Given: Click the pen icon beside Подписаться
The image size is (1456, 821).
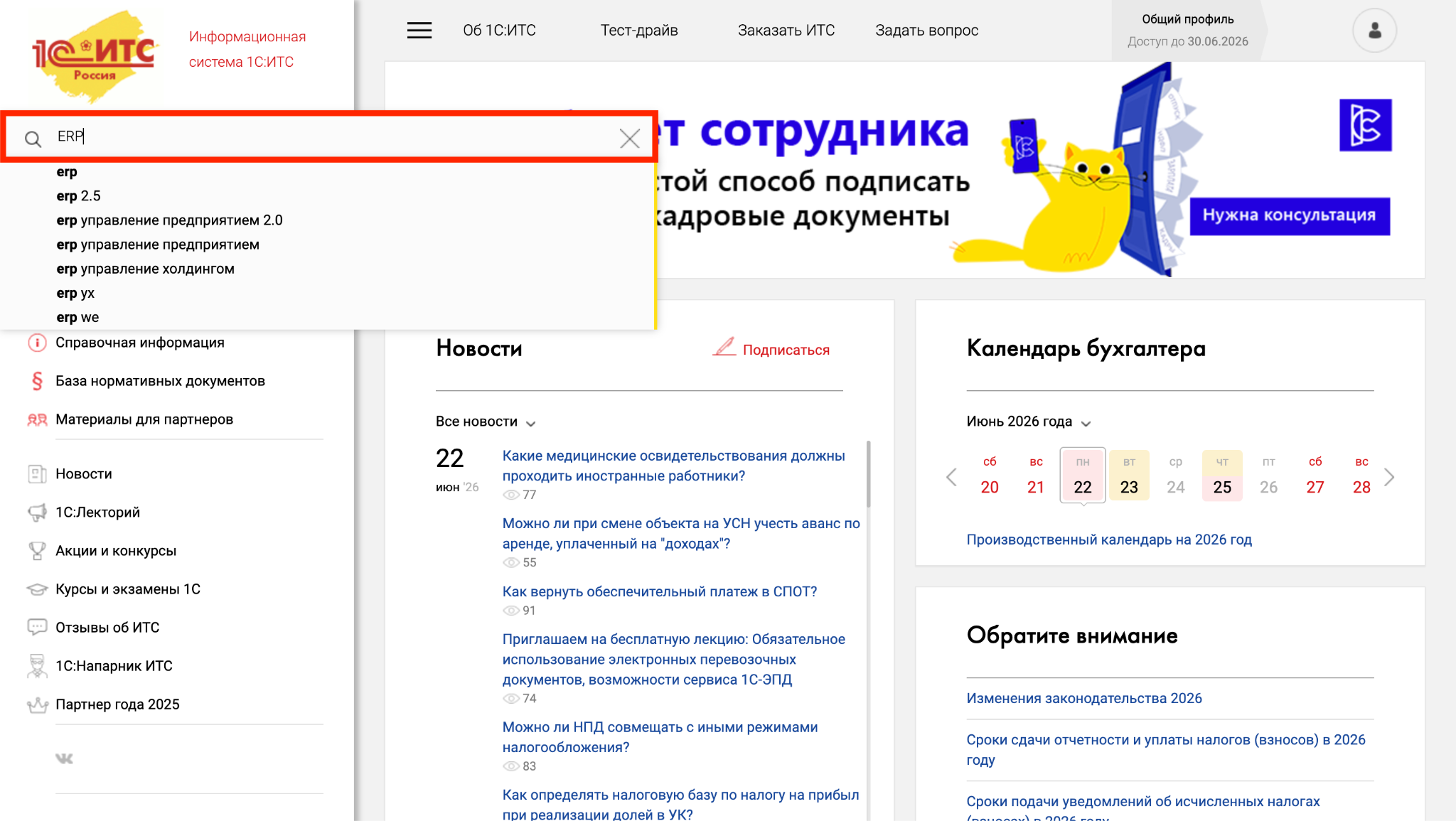Looking at the screenshot, I should click(724, 347).
